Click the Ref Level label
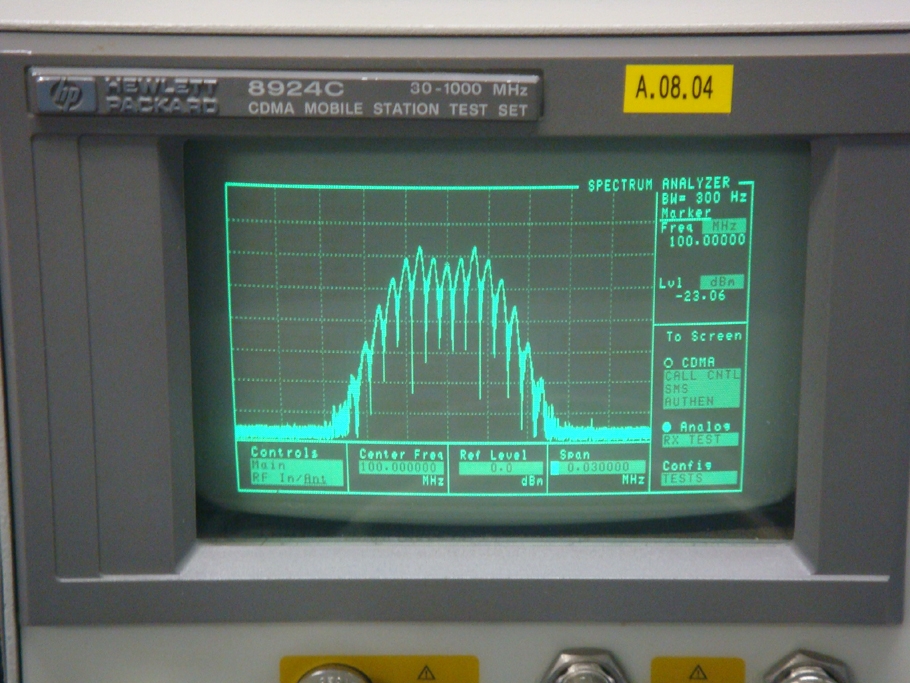Image resolution: width=910 pixels, height=683 pixels. (x=493, y=456)
